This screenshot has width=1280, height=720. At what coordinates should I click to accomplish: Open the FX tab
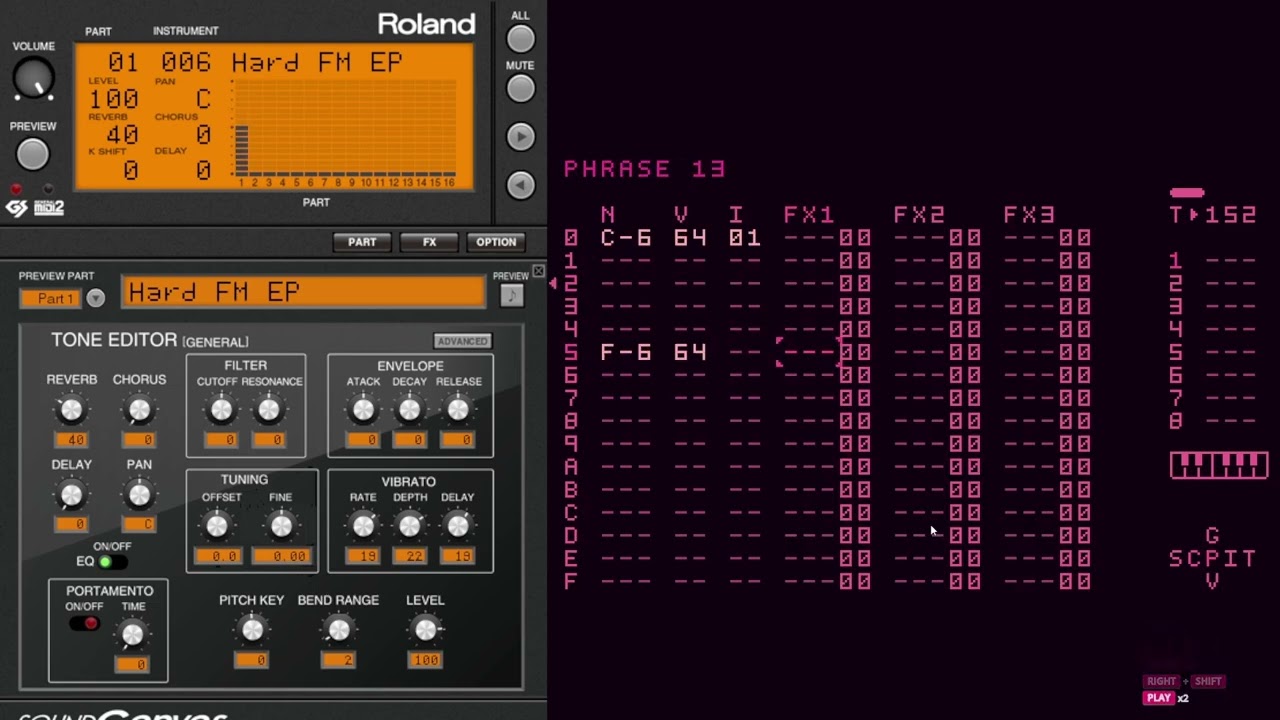tap(429, 242)
